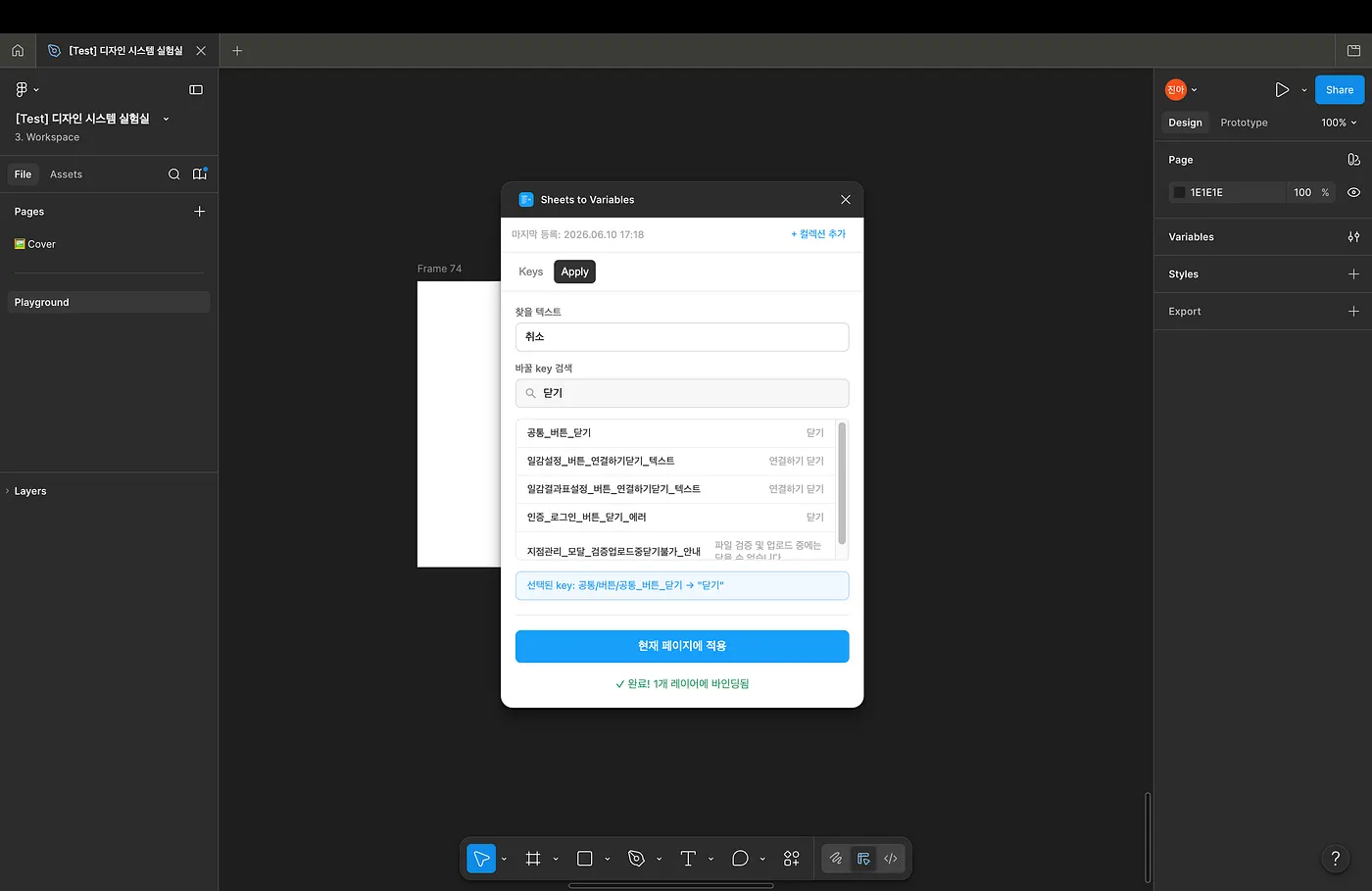Open the Figma main menu logo

22,89
